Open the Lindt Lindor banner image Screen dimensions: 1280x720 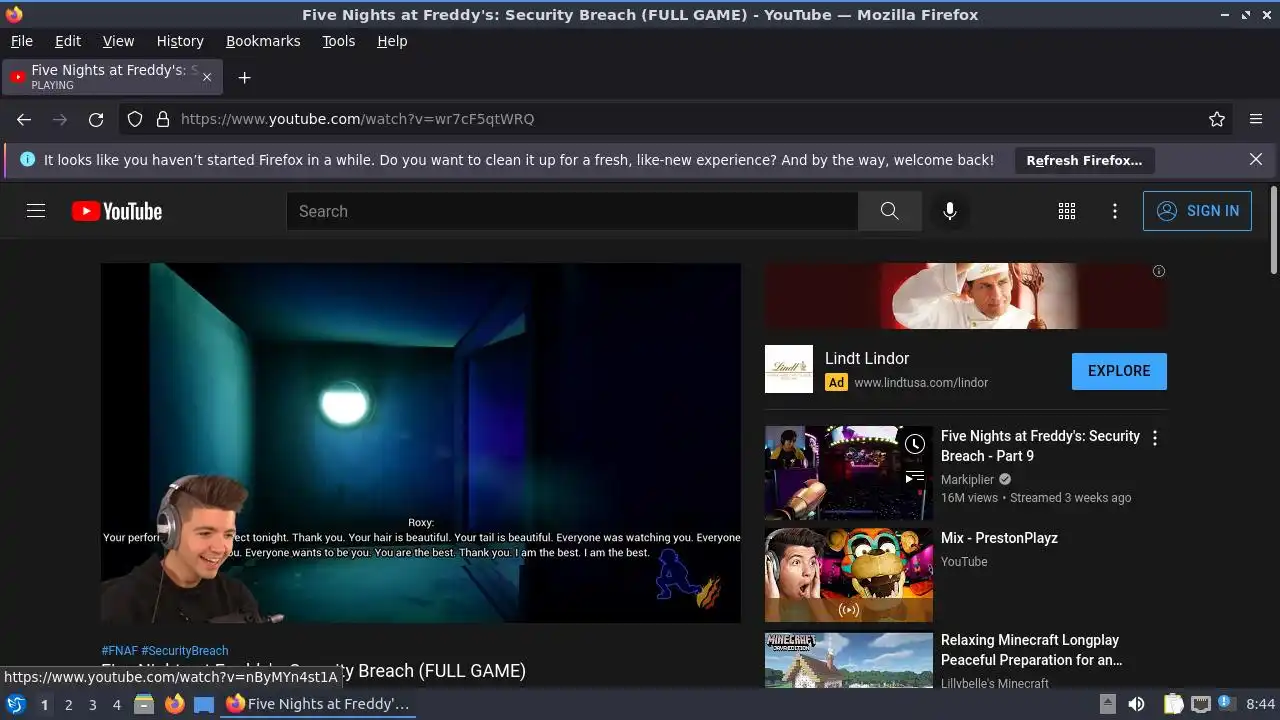point(966,296)
